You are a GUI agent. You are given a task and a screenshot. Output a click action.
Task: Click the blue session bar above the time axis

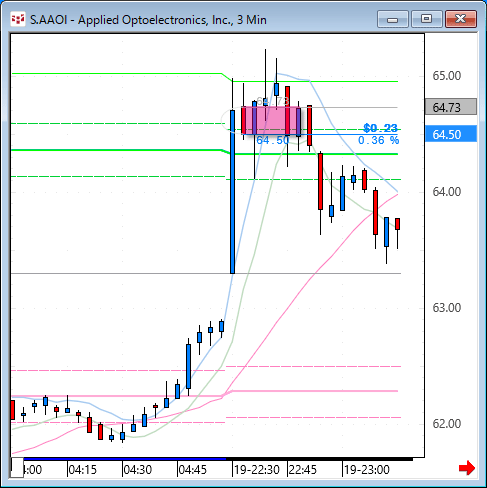coord(125,459)
